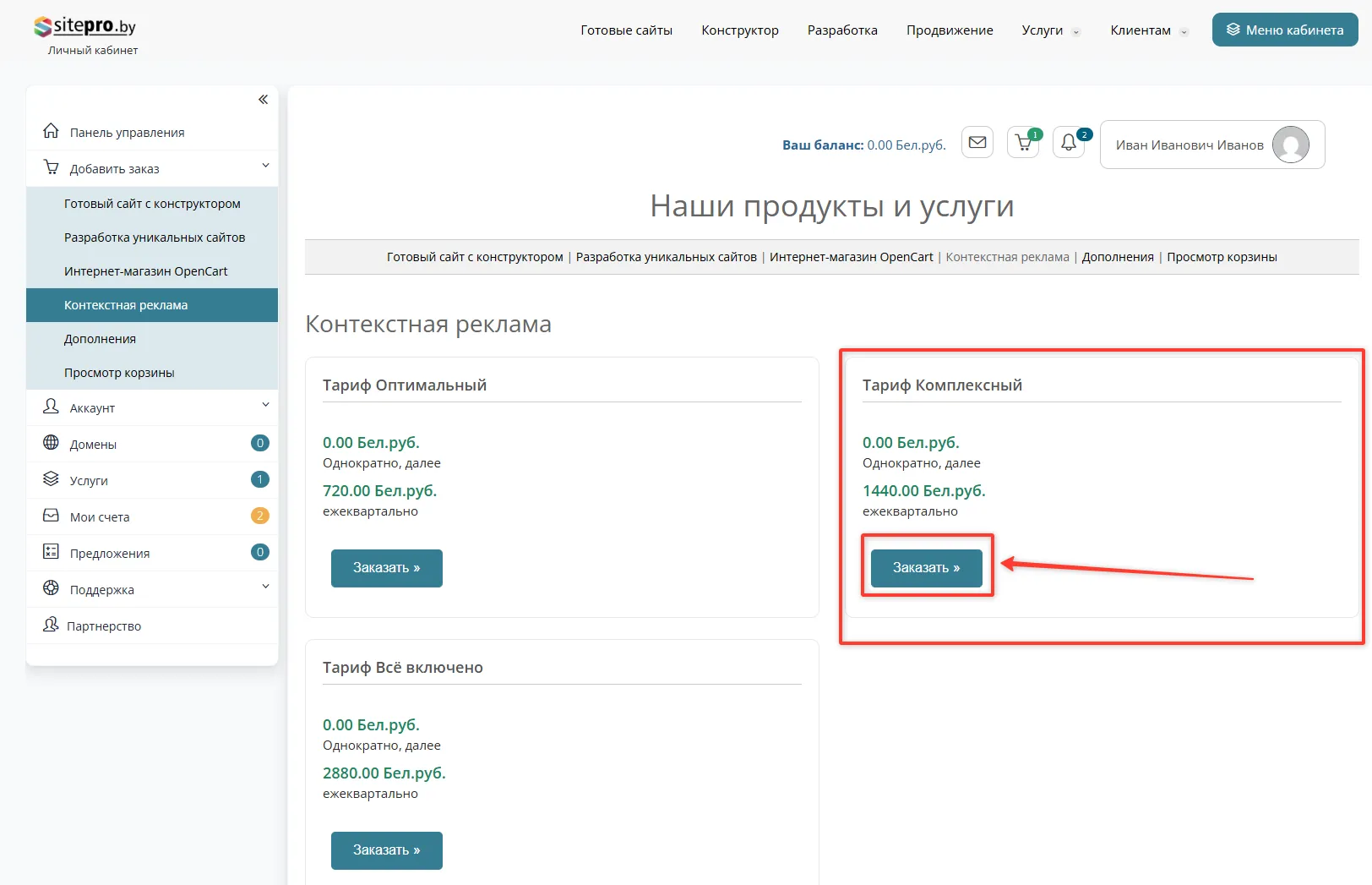The image size is (1372, 885).
Task: Expand the Аккаунт sidebar section
Action: coord(92,408)
